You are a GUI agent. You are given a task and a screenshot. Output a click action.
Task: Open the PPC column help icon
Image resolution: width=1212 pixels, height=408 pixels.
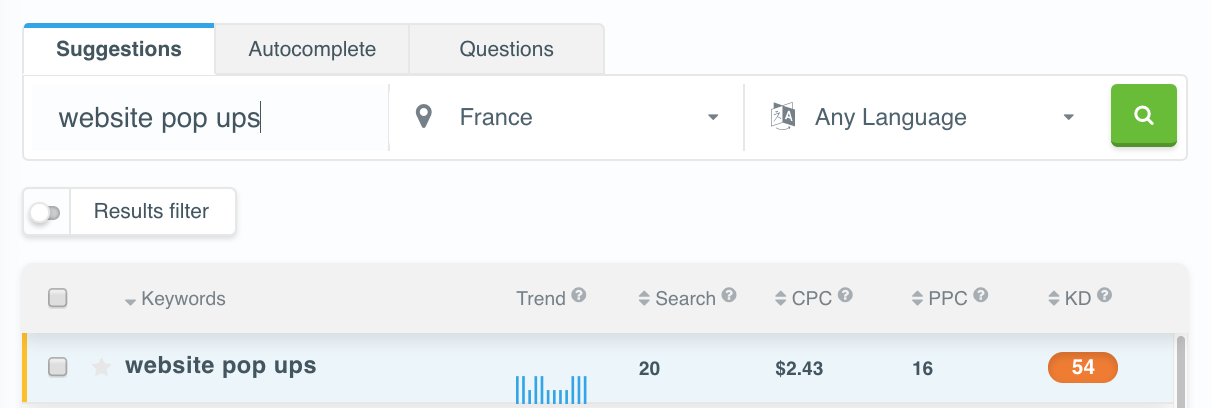pyautogui.click(x=981, y=296)
